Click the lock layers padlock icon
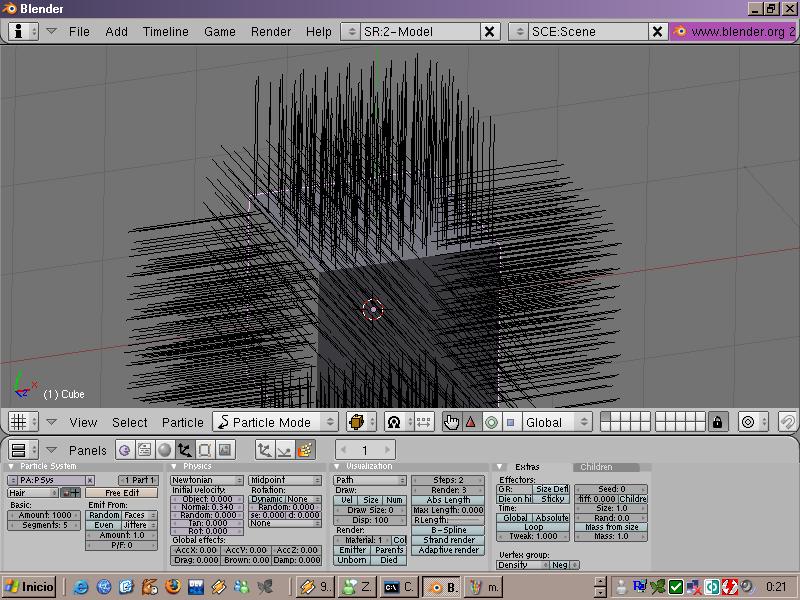 coord(717,422)
